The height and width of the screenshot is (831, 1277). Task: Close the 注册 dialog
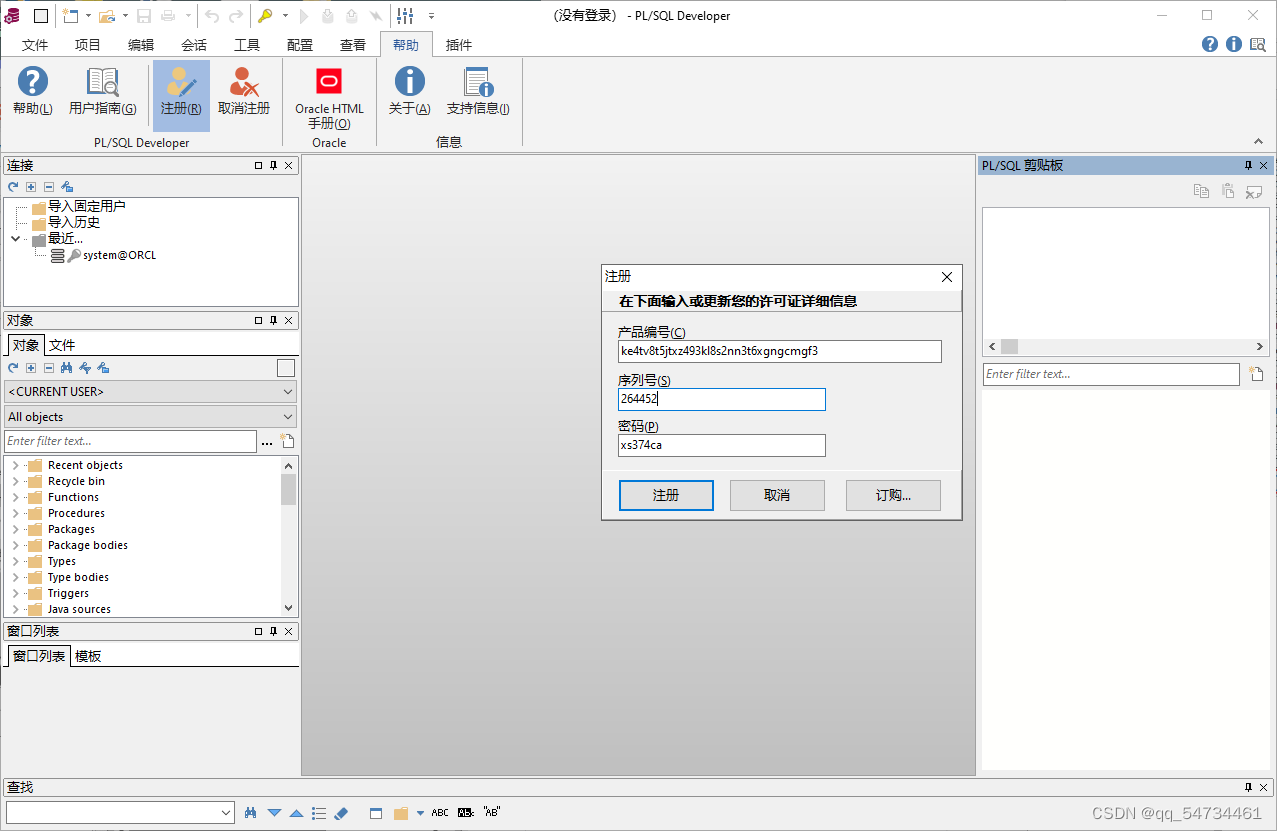pyautogui.click(x=948, y=277)
